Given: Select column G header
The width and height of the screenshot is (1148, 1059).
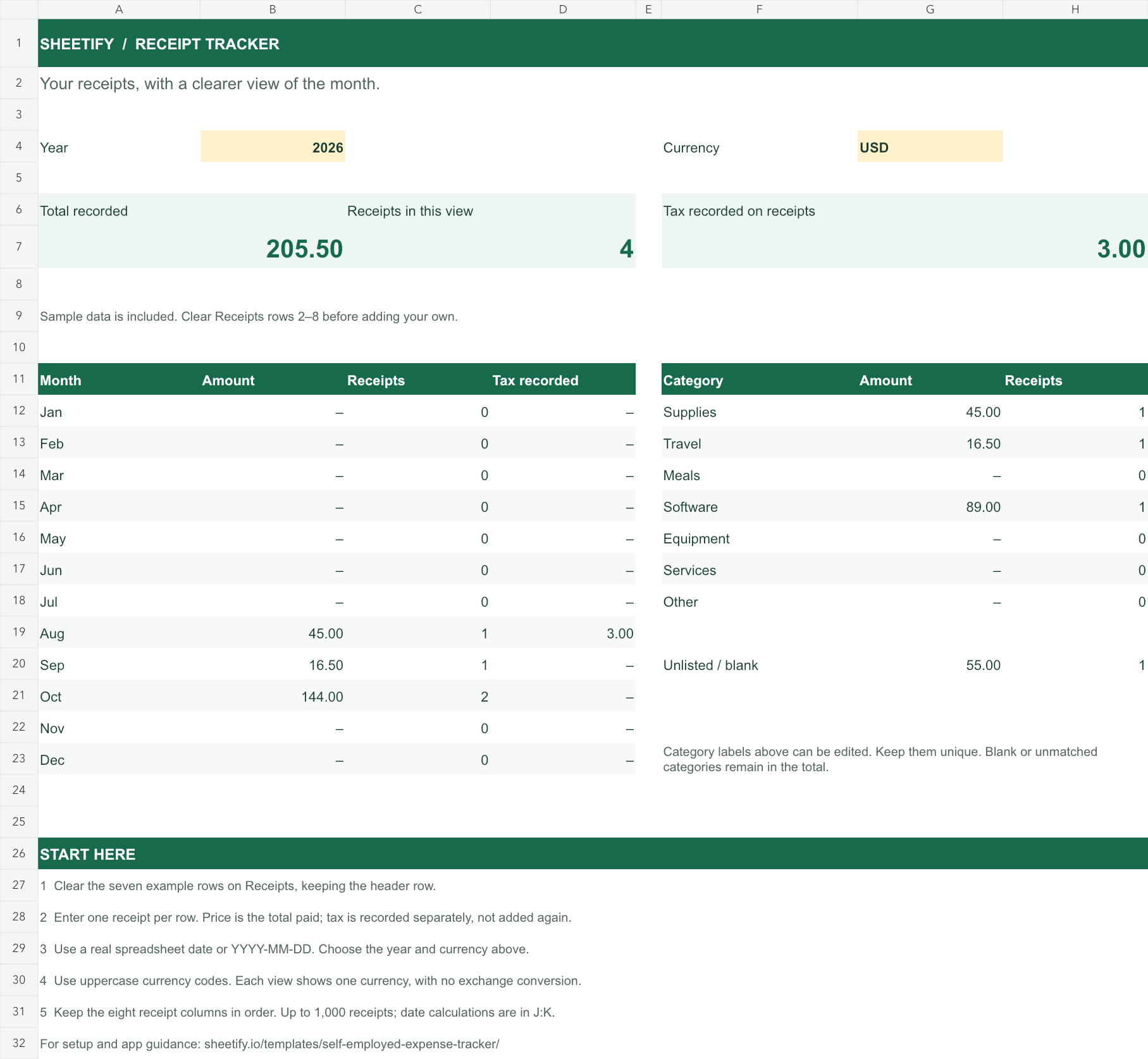Looking at the screenshot, I should (930, 9).
